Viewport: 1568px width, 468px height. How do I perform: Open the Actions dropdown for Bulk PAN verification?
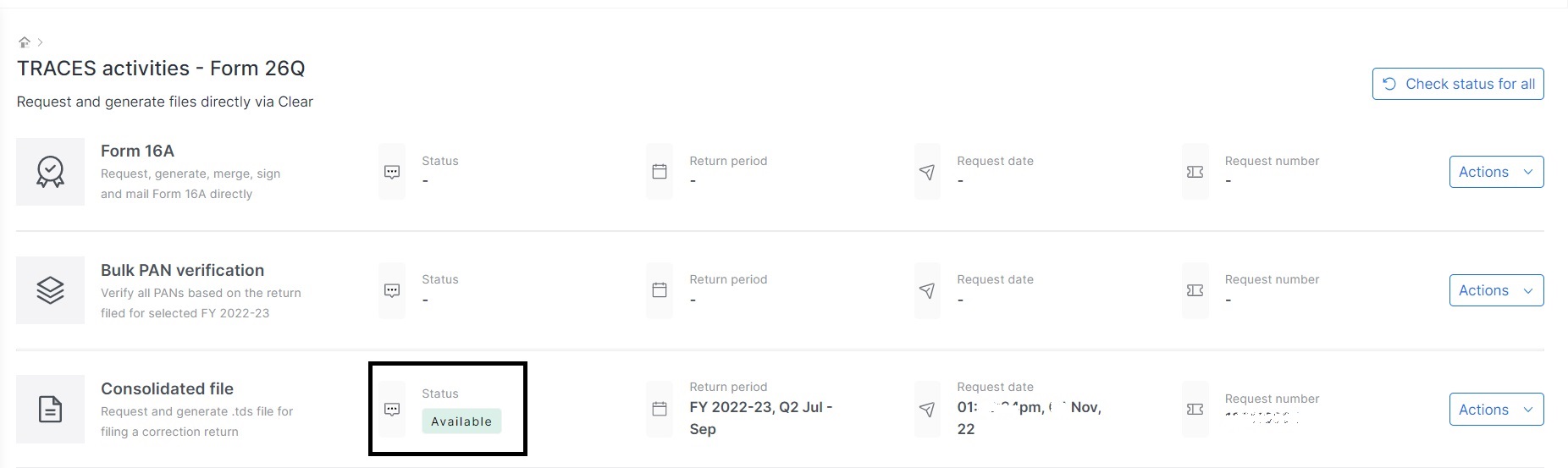click(x=1496, y=290)
